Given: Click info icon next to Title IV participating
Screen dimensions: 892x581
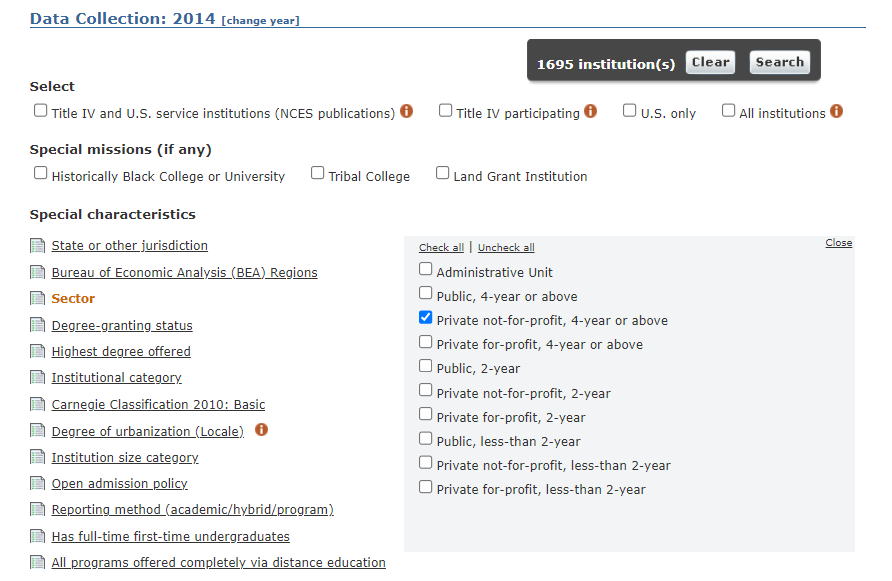Looking at the screenshot, I should point(591,111).
